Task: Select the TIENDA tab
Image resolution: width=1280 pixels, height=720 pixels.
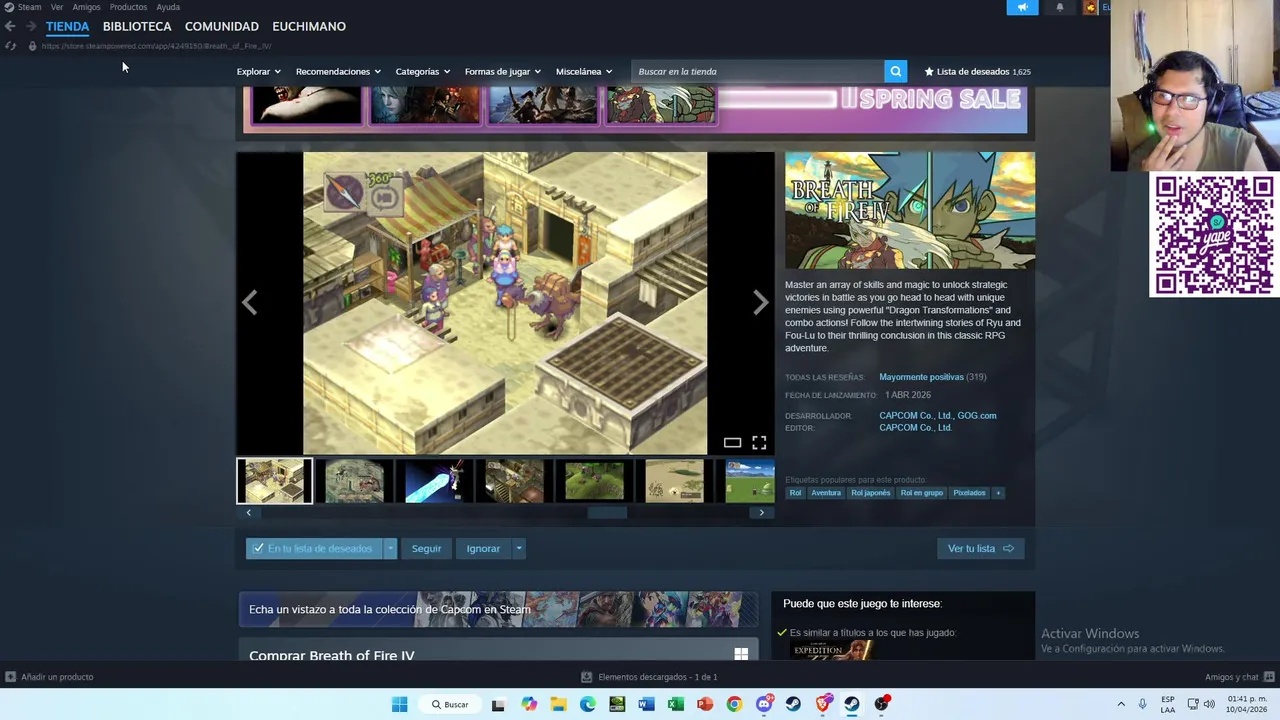Action: (x=67, y=26)
